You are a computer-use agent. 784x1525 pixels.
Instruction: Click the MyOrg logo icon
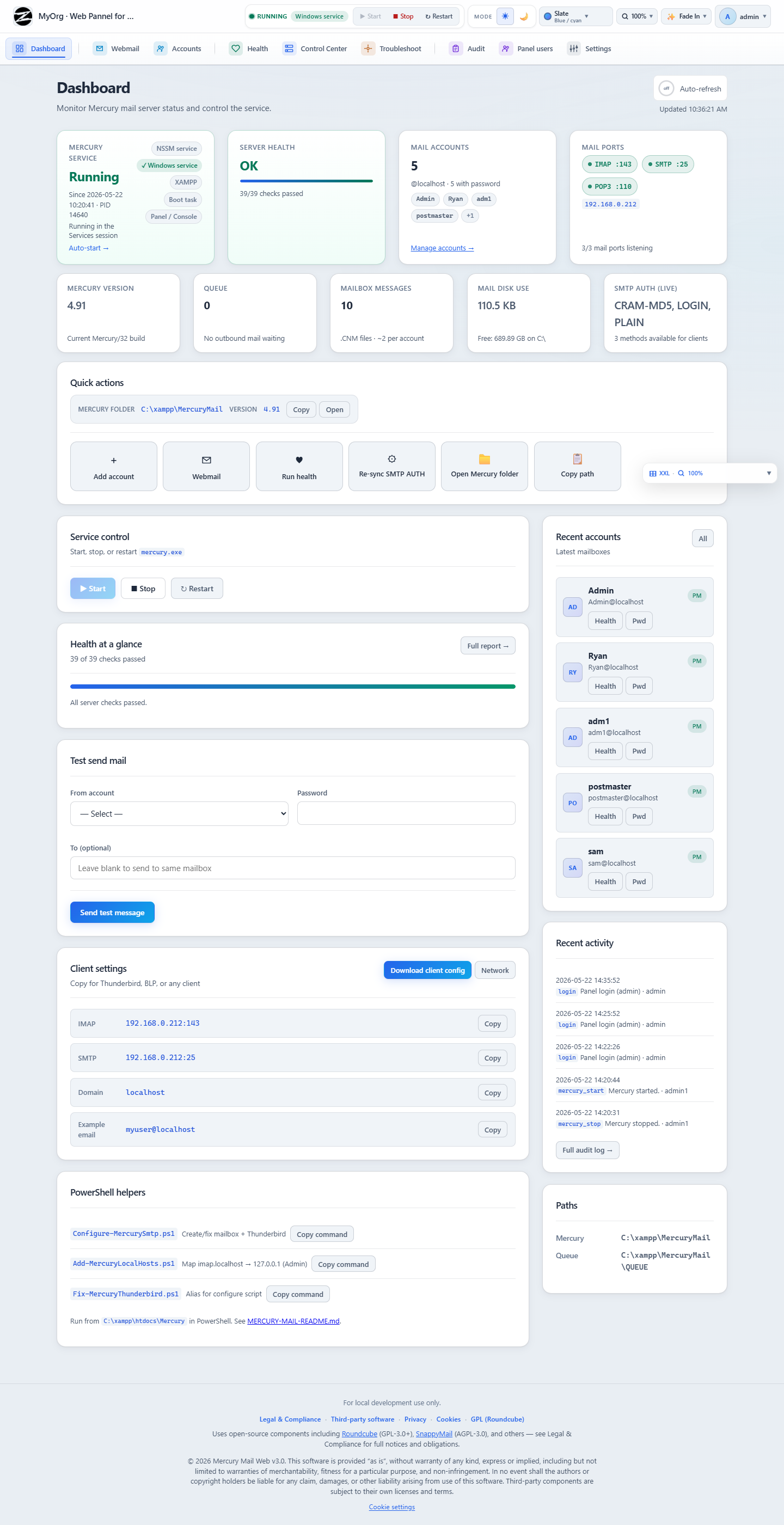click(x=23, y=16)
